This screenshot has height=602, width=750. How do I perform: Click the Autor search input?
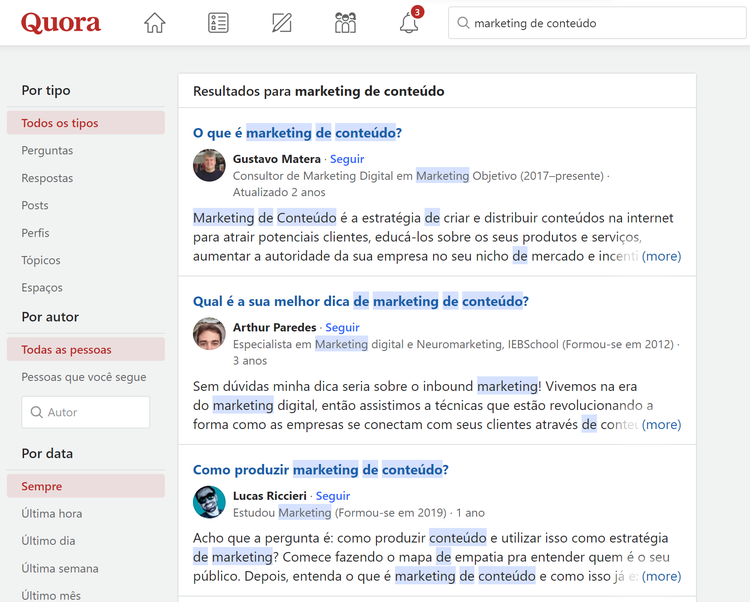click(x=86, y=412)
